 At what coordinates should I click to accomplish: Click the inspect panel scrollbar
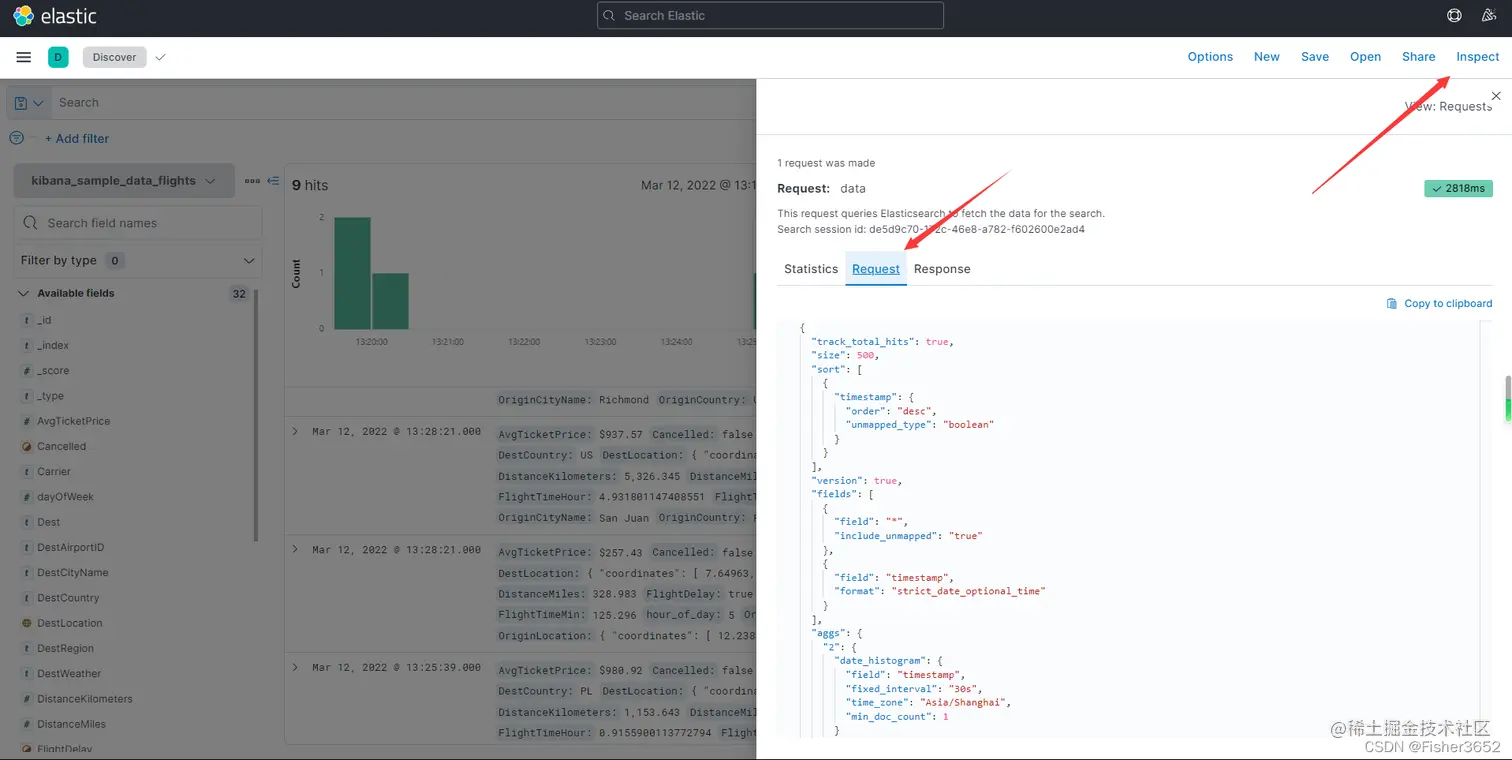pos(1507,398)
